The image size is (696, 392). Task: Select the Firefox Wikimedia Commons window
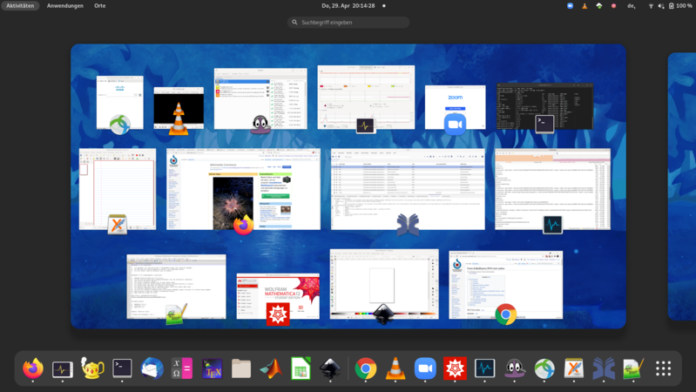pos(243,189)
